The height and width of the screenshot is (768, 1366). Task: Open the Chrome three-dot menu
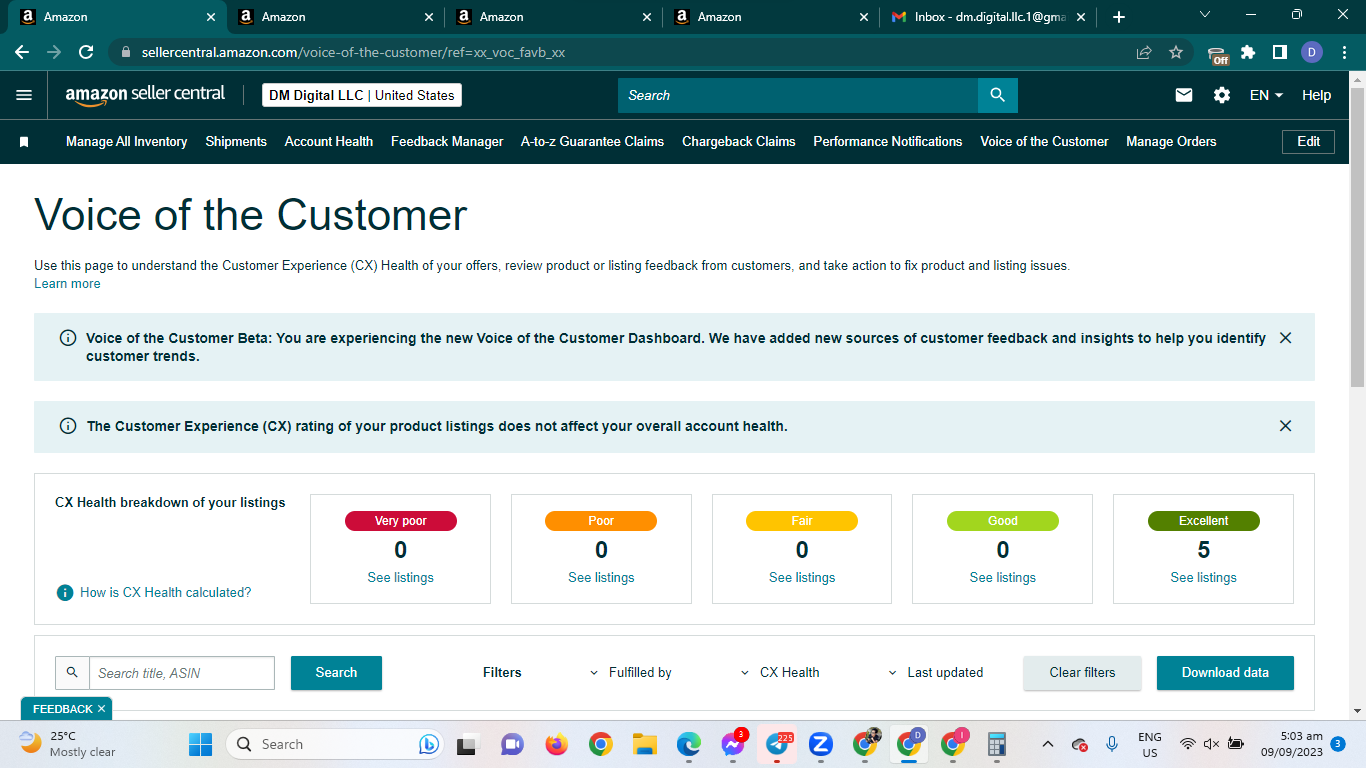[1344, 52]
